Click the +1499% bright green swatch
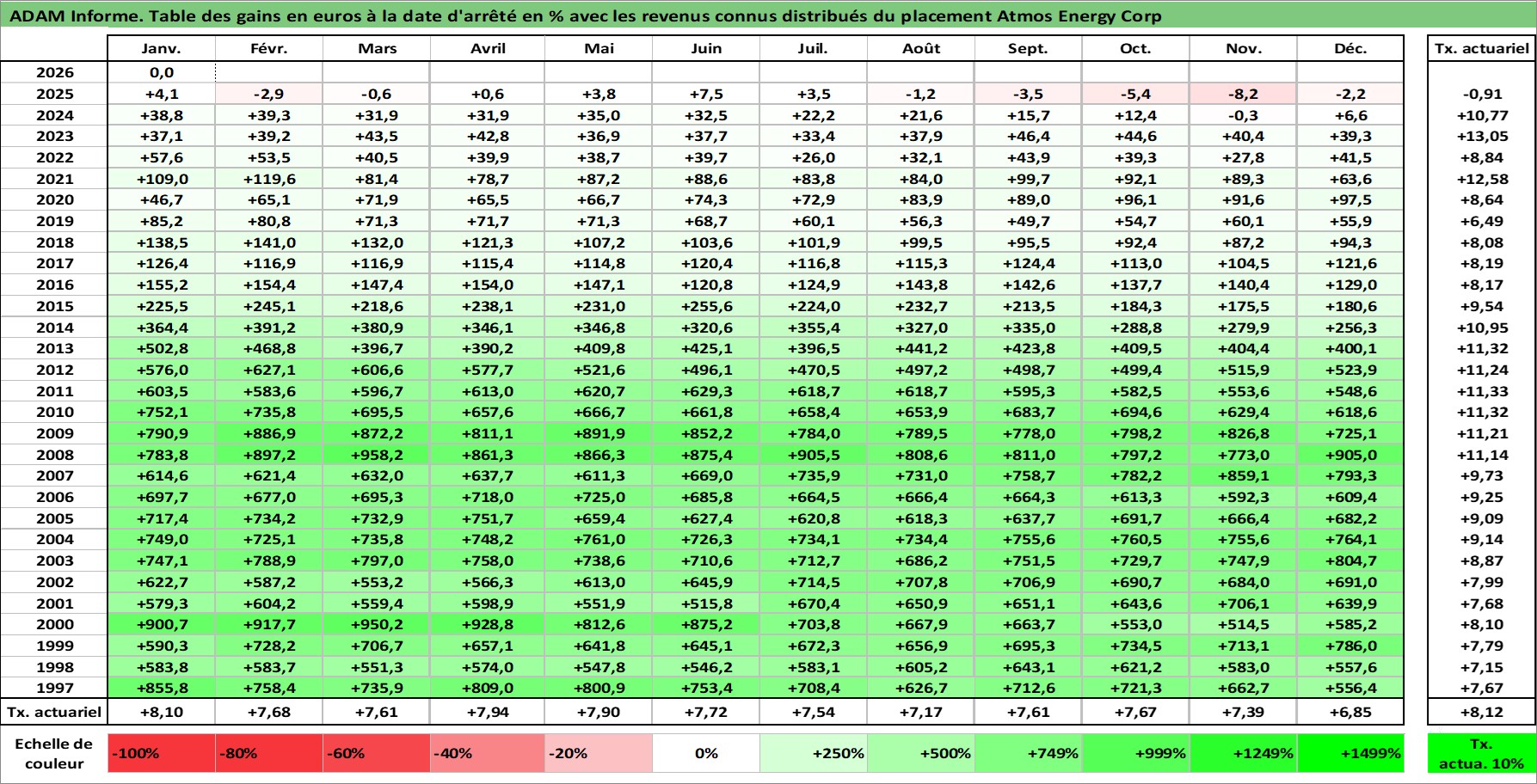The height and width of the screenshot is (784, 1537). click(x=1350, y=753)
